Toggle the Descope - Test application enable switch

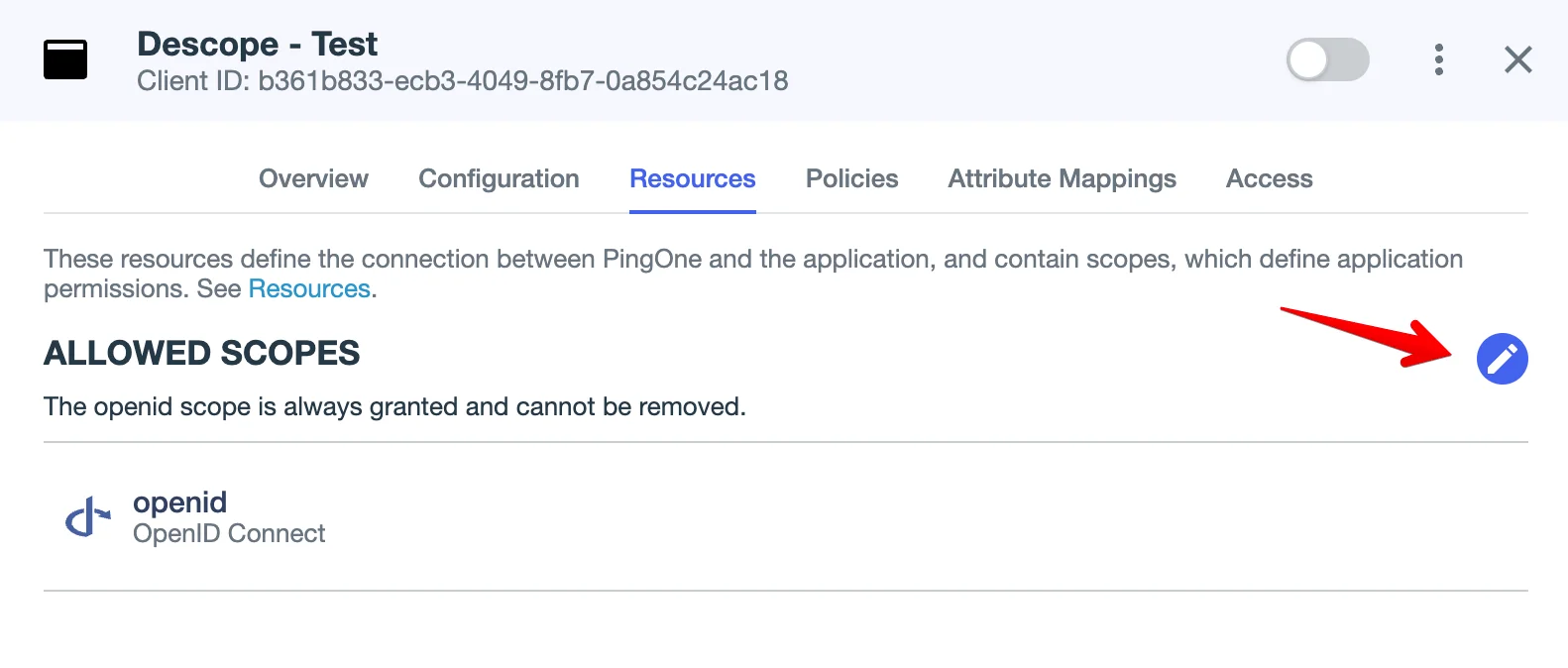point(1327,59)
